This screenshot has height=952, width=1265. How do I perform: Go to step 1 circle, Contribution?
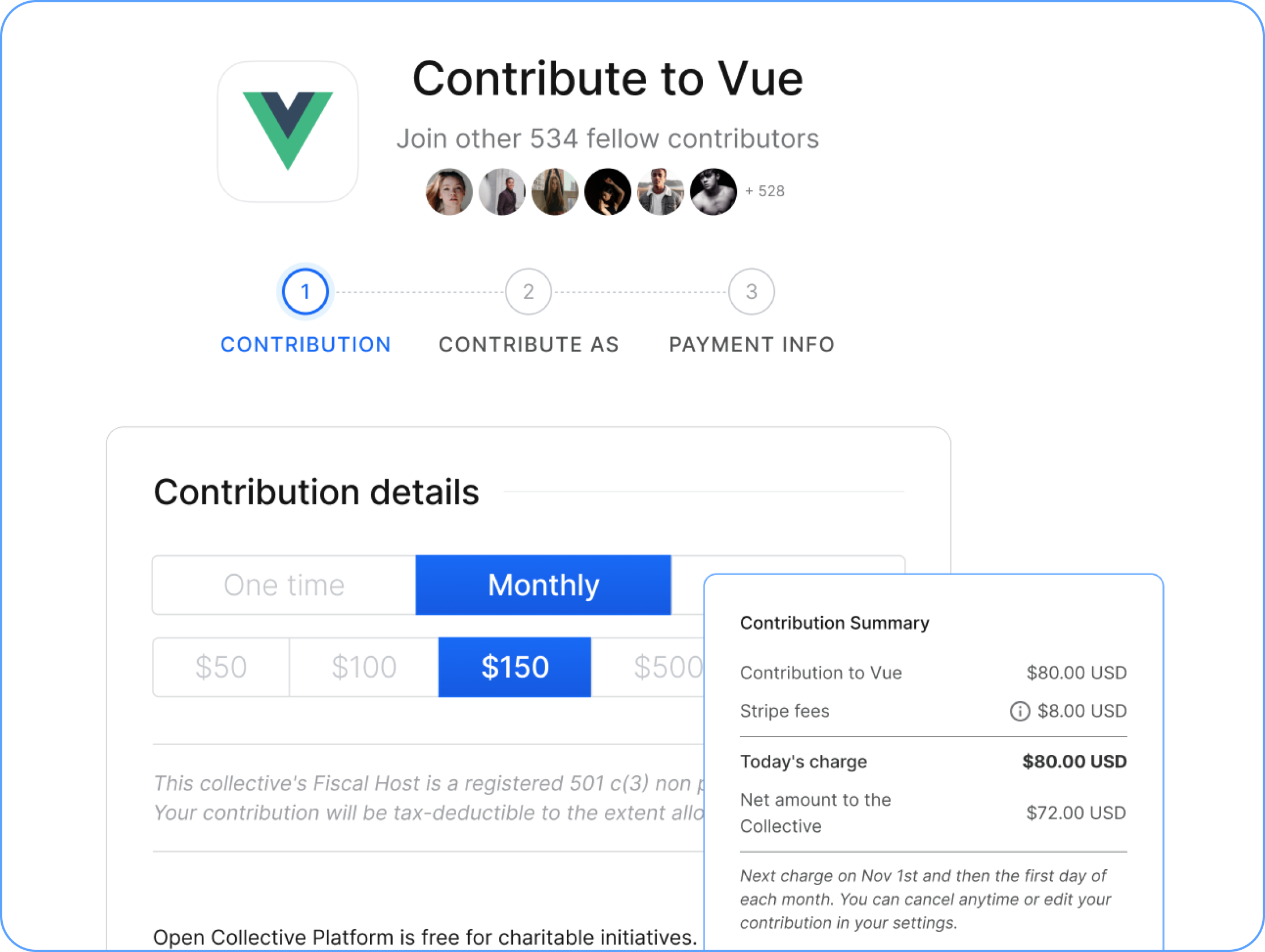click(x=305, y=292)
